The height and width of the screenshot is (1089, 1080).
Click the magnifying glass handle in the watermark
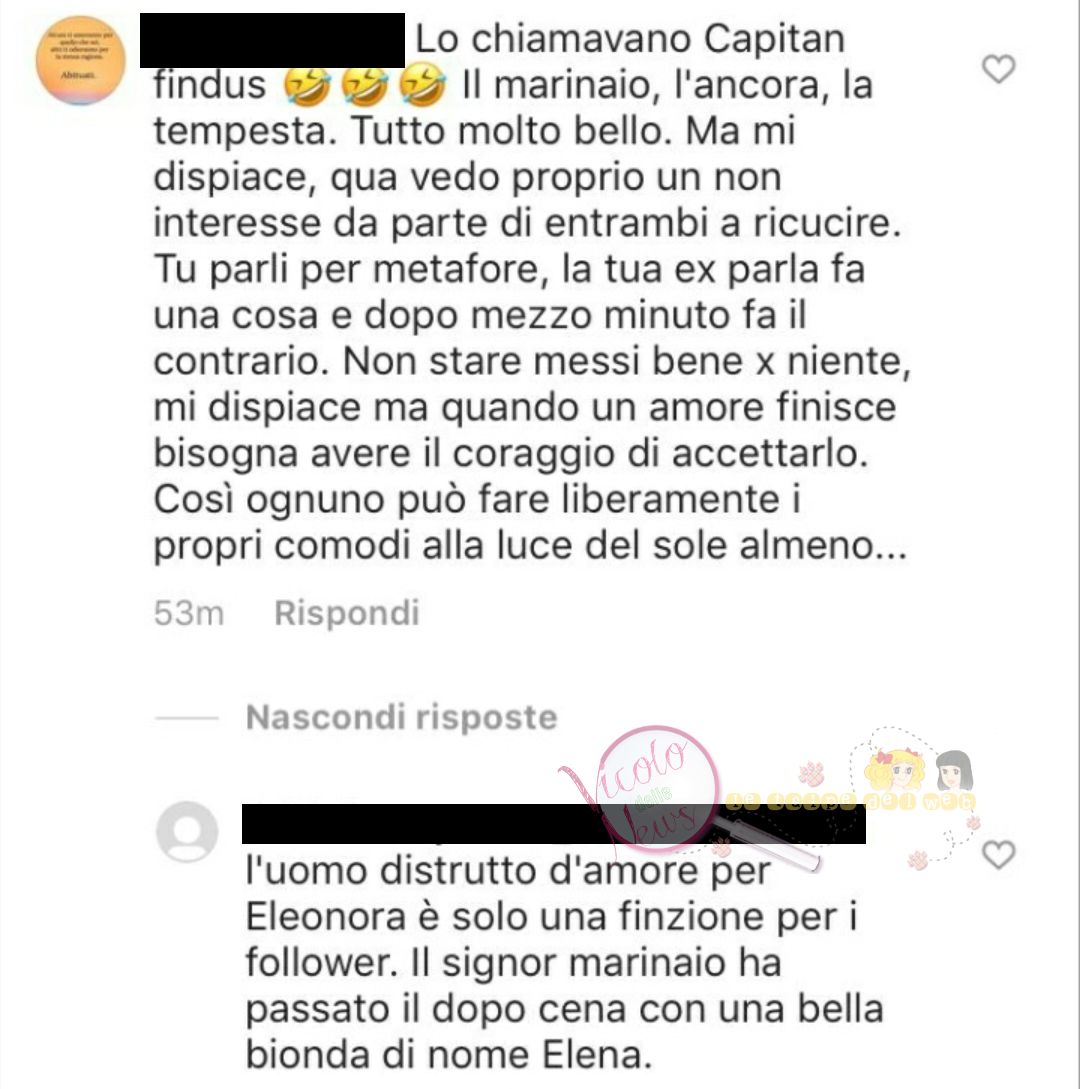pos(764,844)
